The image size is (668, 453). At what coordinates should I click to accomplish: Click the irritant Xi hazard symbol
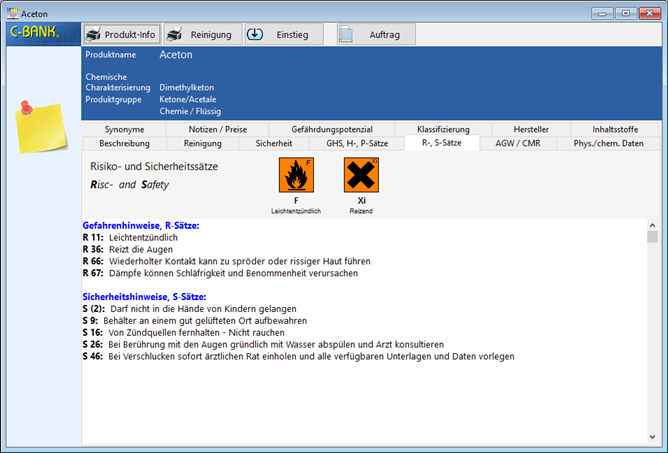361,176
